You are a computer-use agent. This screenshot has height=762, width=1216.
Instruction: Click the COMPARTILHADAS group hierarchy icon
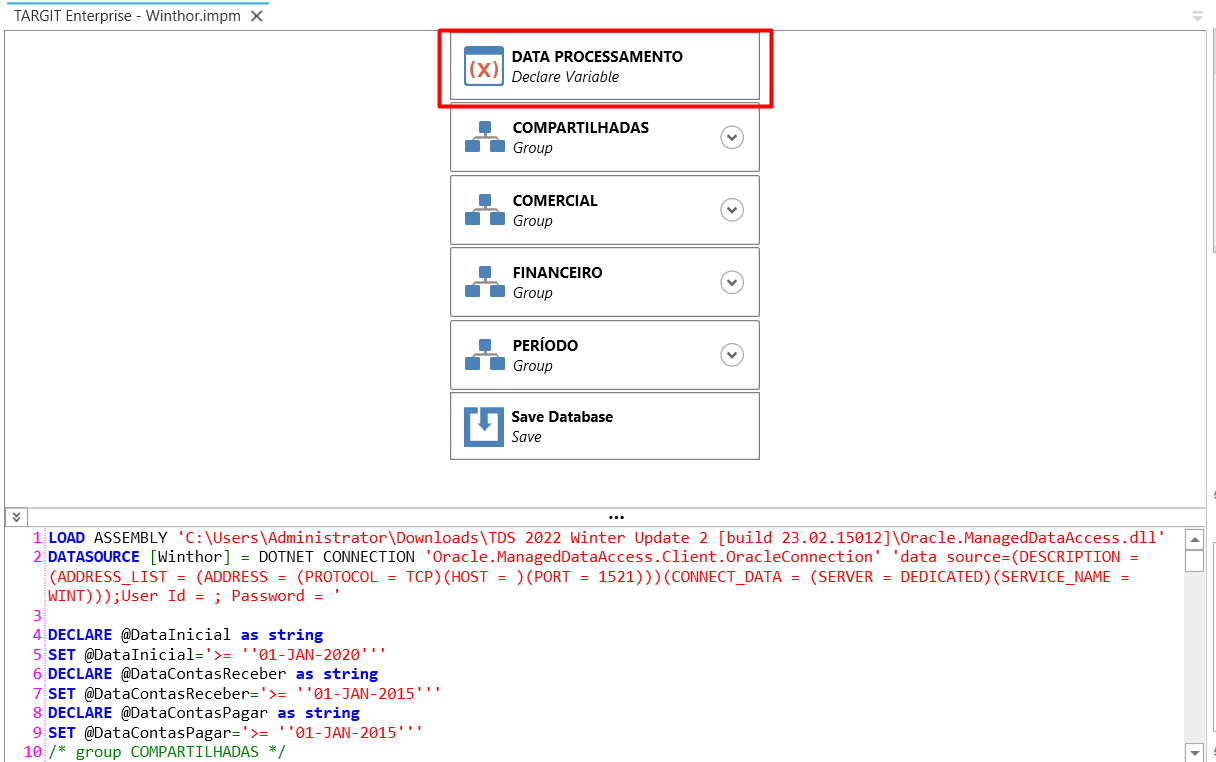point(485,138)
